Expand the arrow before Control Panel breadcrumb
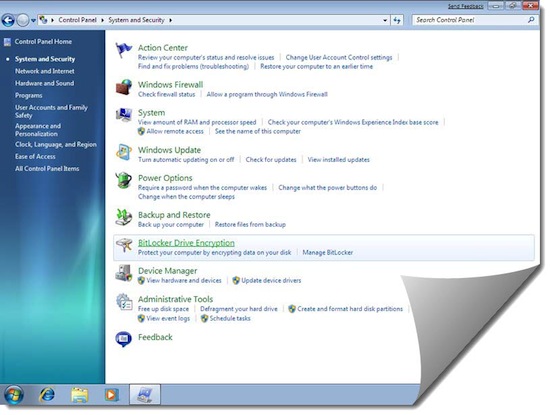 click(x=53, y=20)
